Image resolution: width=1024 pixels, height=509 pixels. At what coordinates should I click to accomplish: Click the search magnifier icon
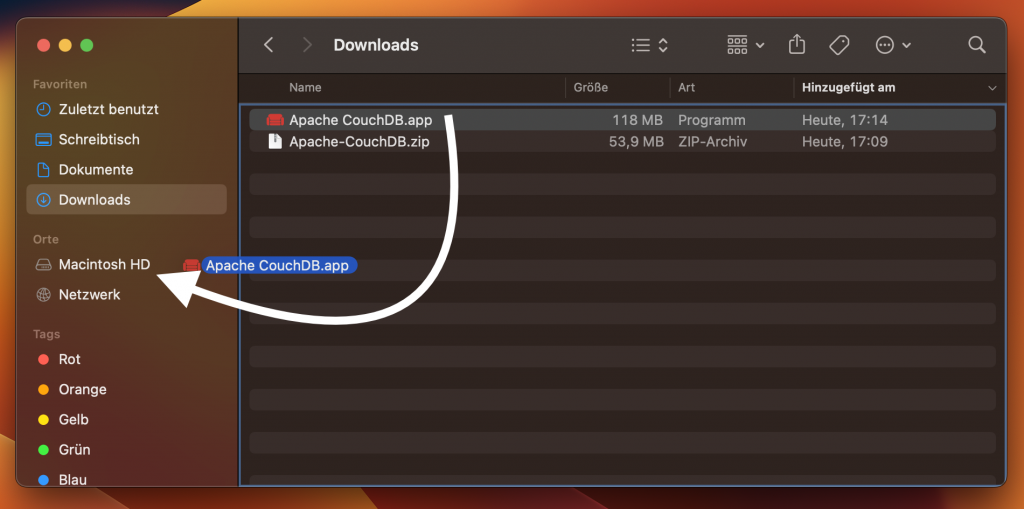tap(976, 45)
